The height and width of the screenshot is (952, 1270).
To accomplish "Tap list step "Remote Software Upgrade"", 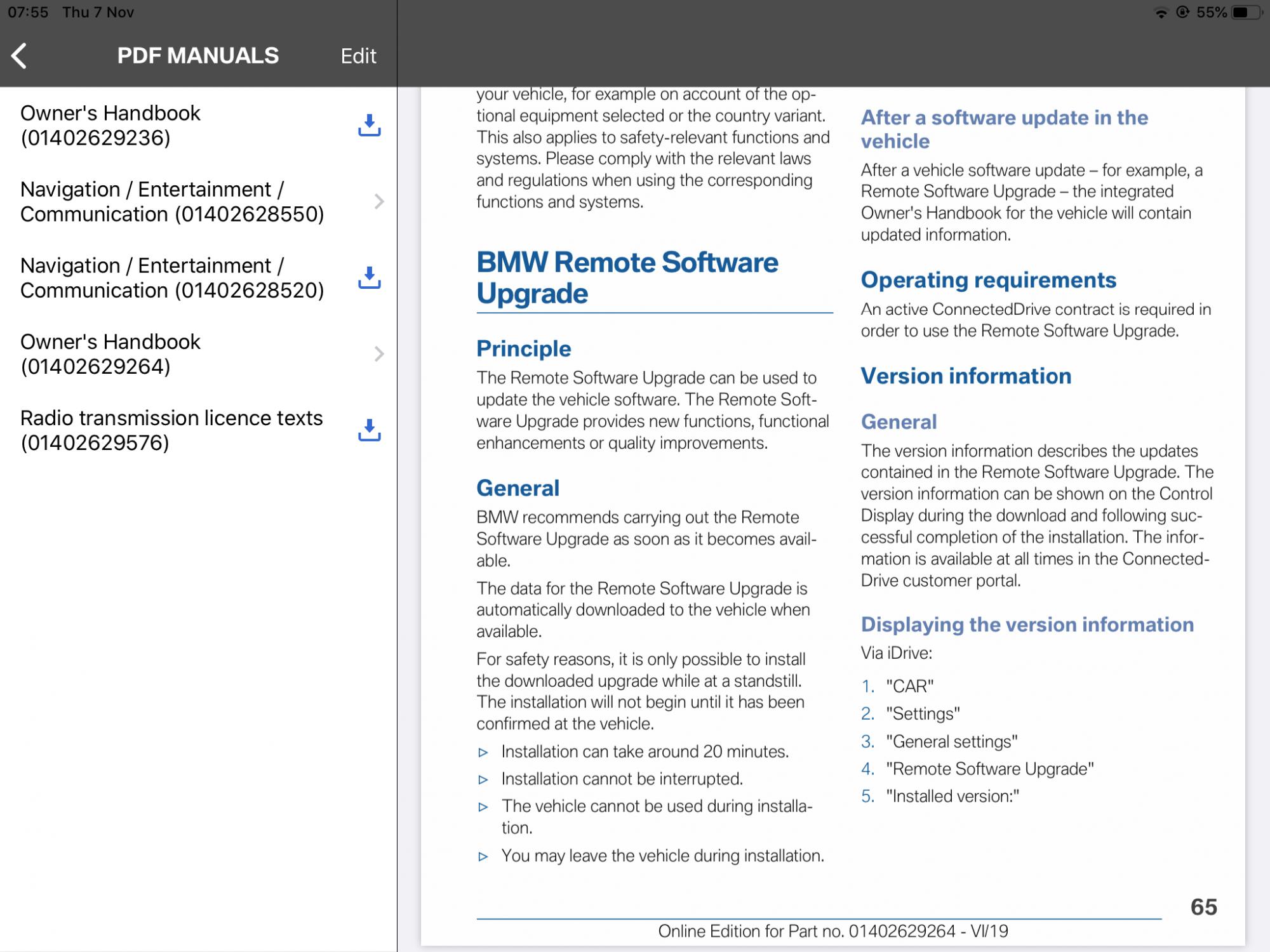I will click(x=990, y=769).
